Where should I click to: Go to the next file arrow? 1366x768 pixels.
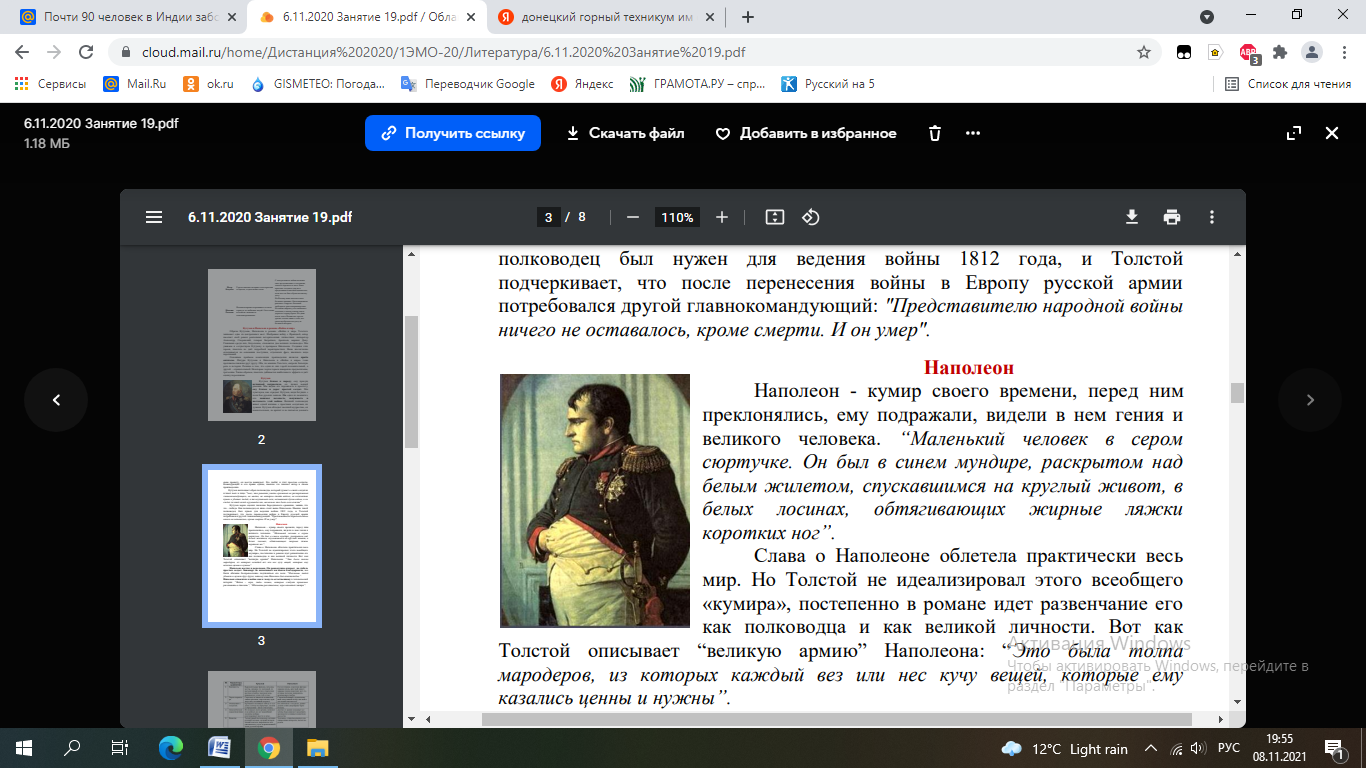coord(1310,400)
